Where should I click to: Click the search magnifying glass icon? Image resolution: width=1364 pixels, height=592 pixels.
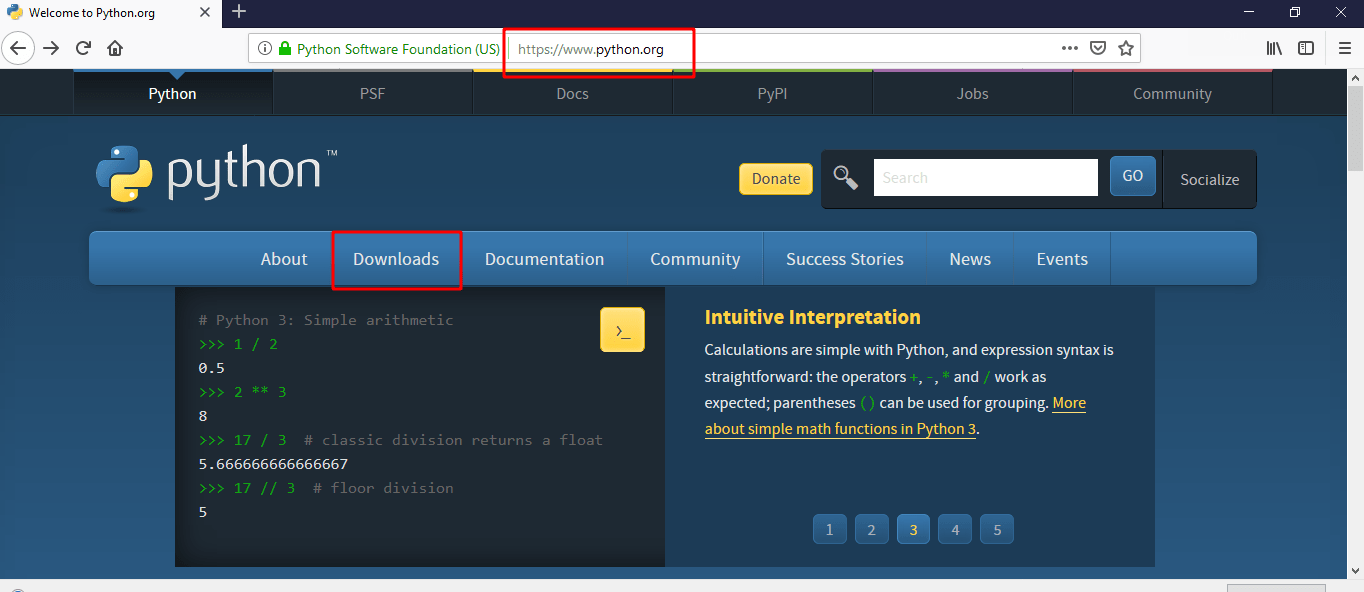tap(845, 177)
